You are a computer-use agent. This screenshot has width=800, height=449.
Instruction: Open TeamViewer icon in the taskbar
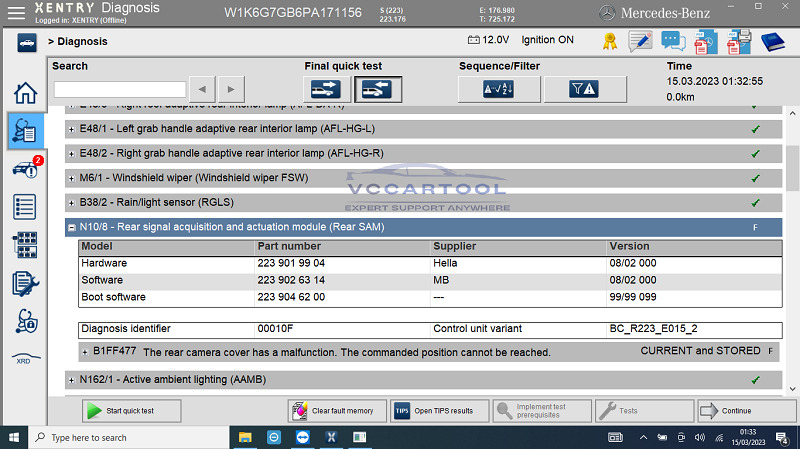303,438
